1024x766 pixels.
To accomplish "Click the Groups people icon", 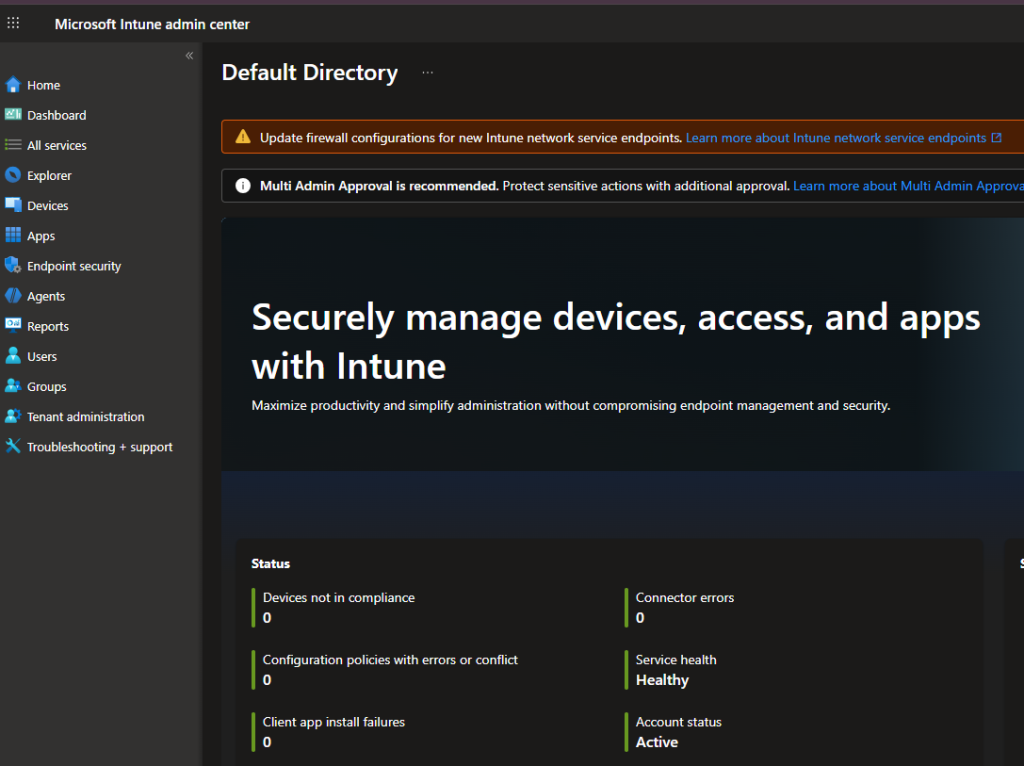I will [13, 386].
